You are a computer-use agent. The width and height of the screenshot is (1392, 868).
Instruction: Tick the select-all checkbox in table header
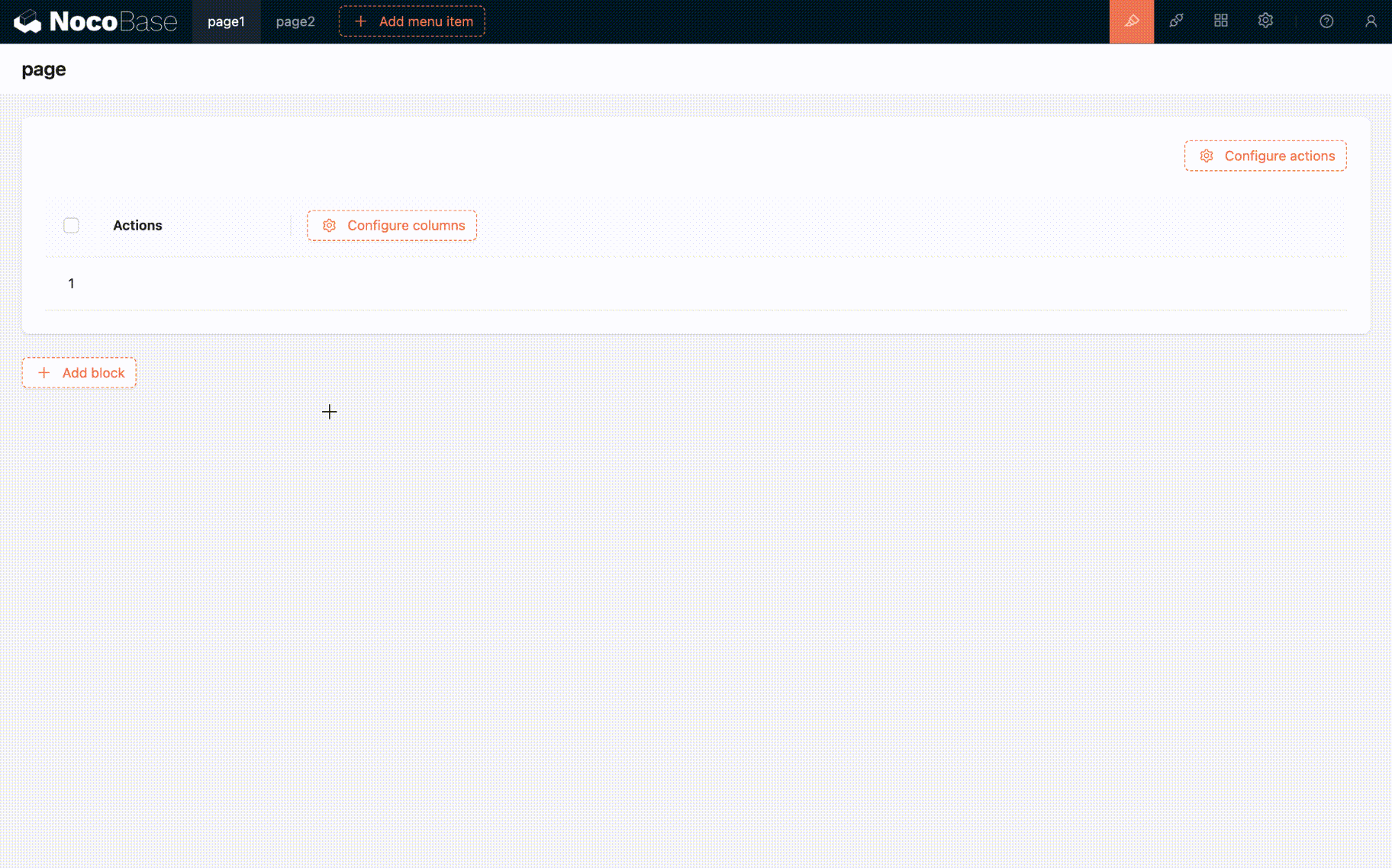click(x=71, y=226)
